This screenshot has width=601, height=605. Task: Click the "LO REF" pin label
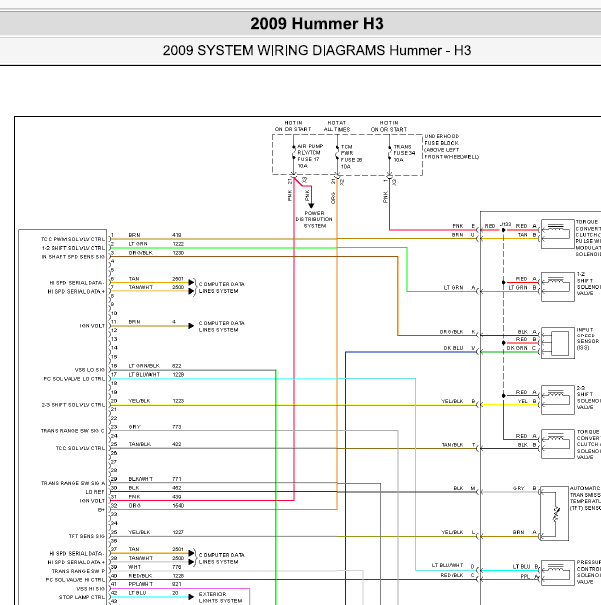point(95,492)
